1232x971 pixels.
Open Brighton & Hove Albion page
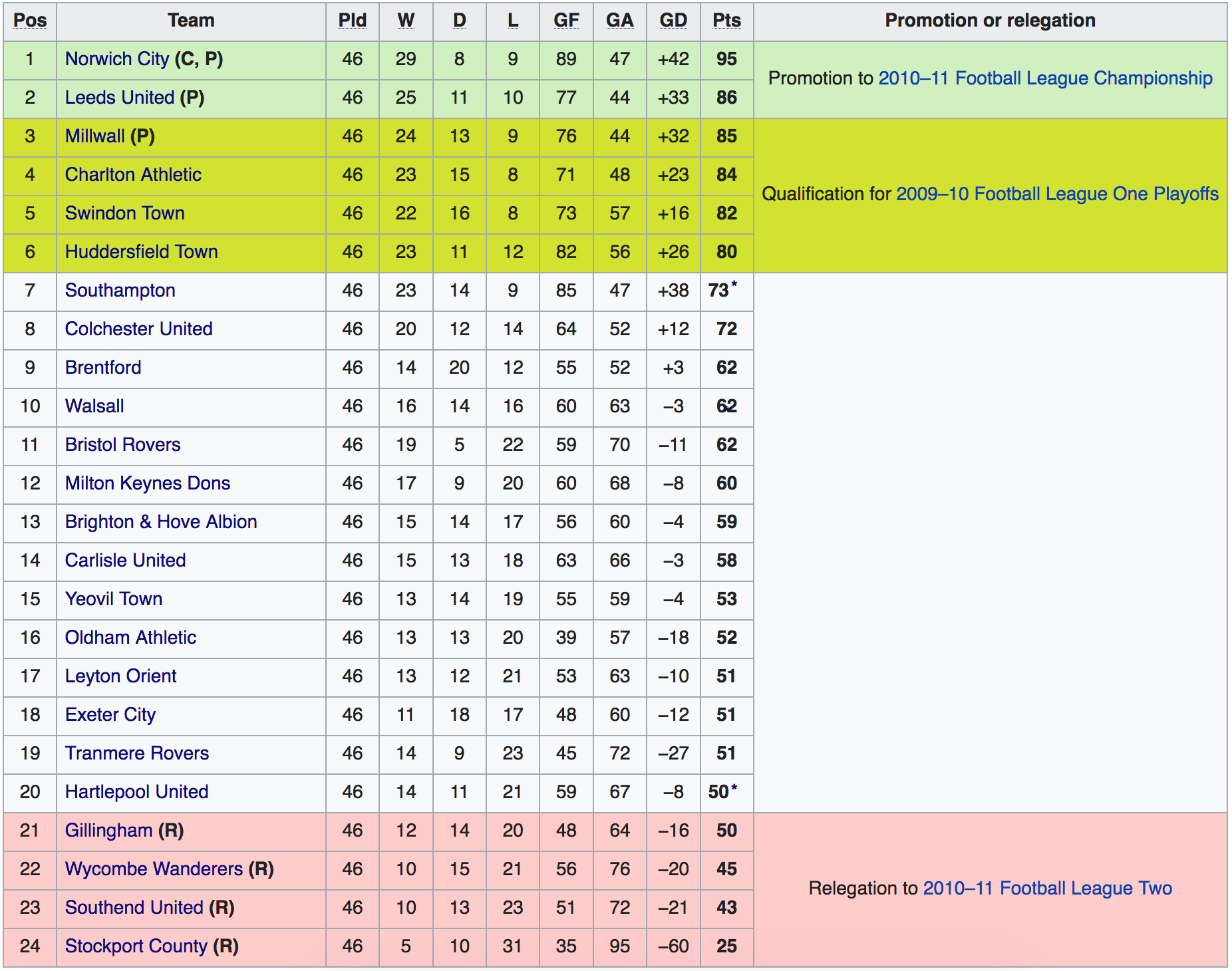pos(161,522)
